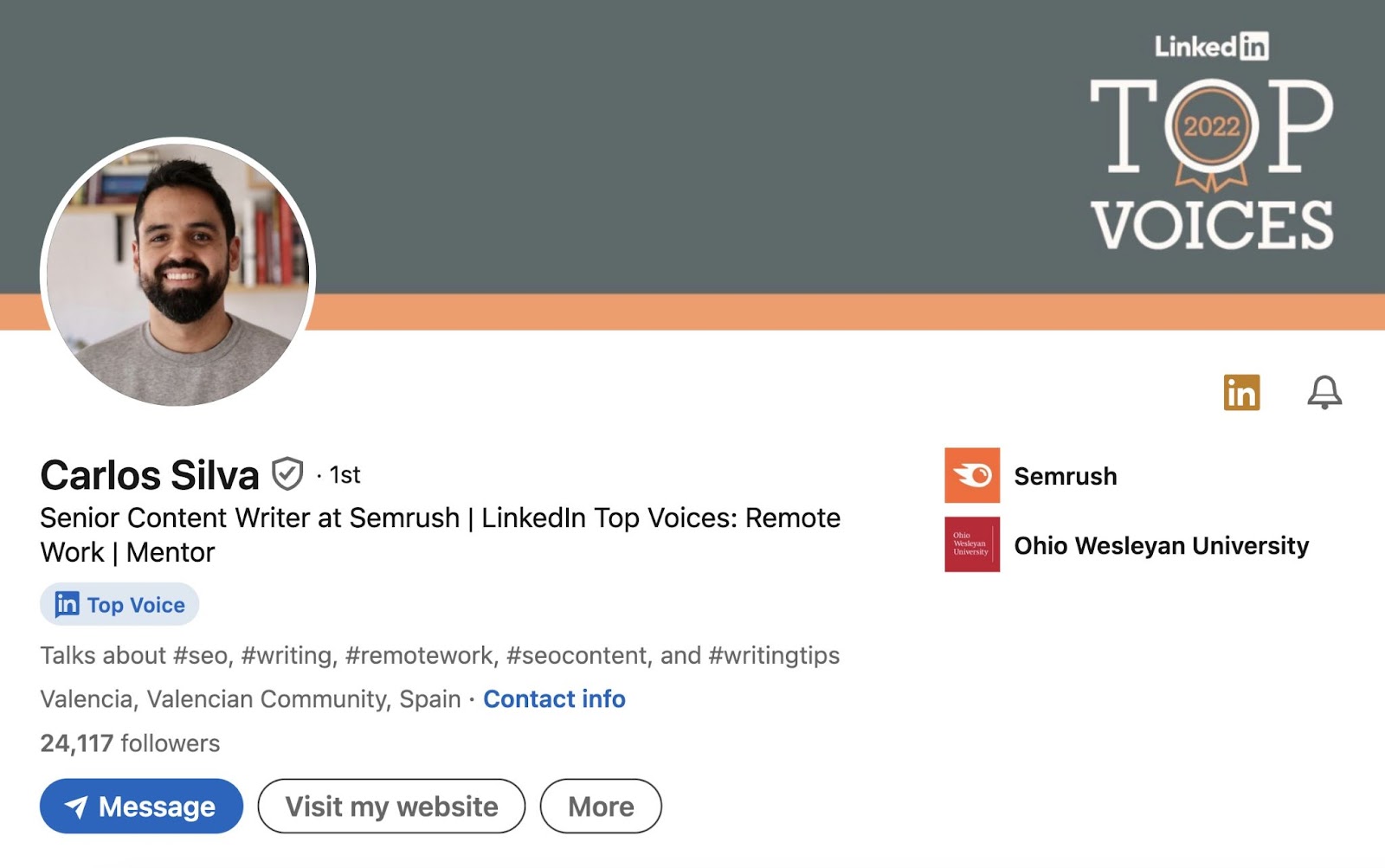Viewport: 1385px width, 868px height.
Task: Click the Message button
Action: pos(141,806)
